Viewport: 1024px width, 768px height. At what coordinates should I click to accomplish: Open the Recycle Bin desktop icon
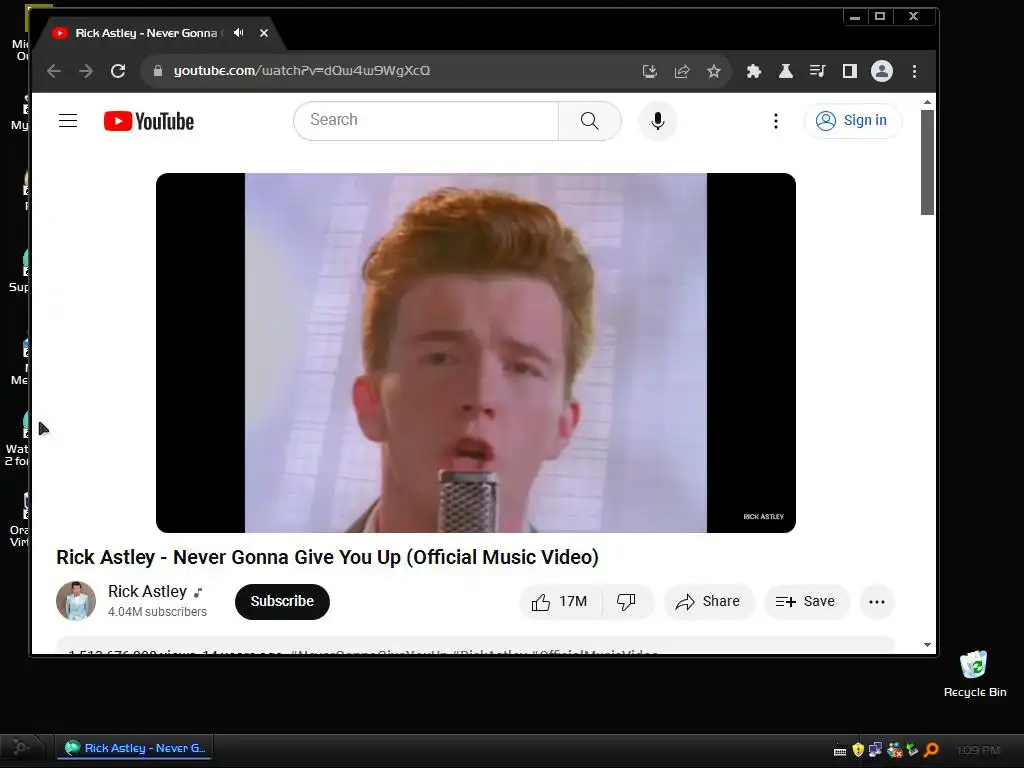coord(974,675)
